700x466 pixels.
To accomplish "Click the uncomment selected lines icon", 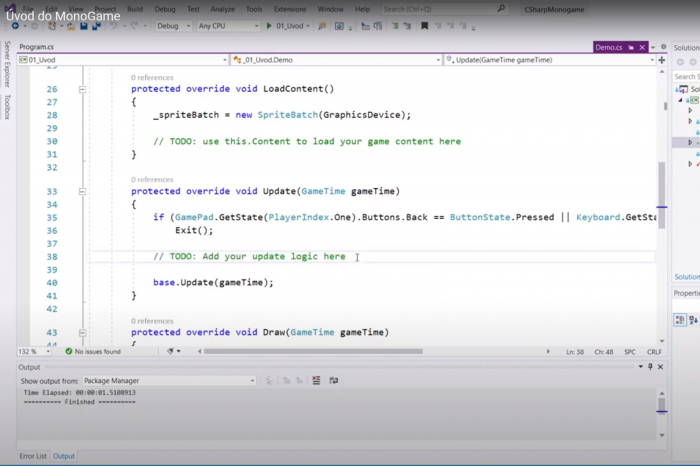I will tap(408, 26).
